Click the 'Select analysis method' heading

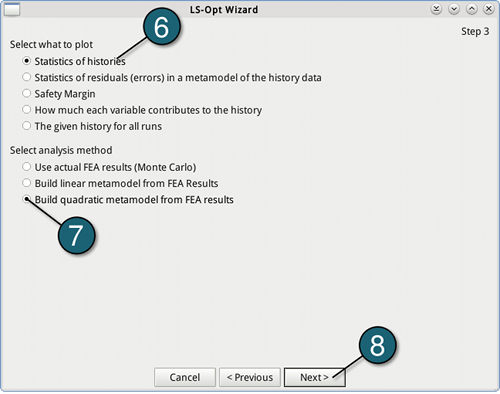click(61, 150)
